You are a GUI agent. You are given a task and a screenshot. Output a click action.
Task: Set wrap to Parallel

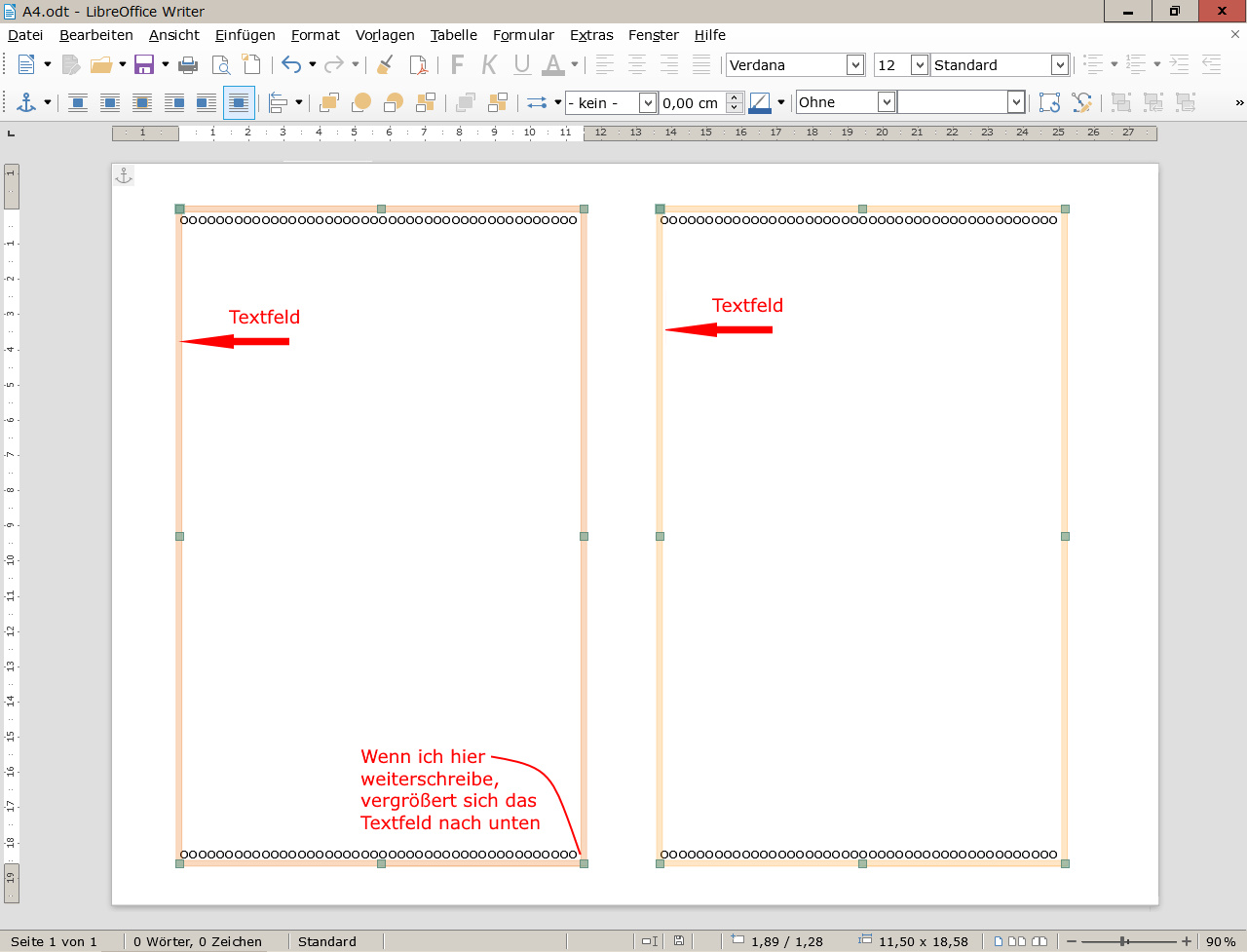coord(110,102)
